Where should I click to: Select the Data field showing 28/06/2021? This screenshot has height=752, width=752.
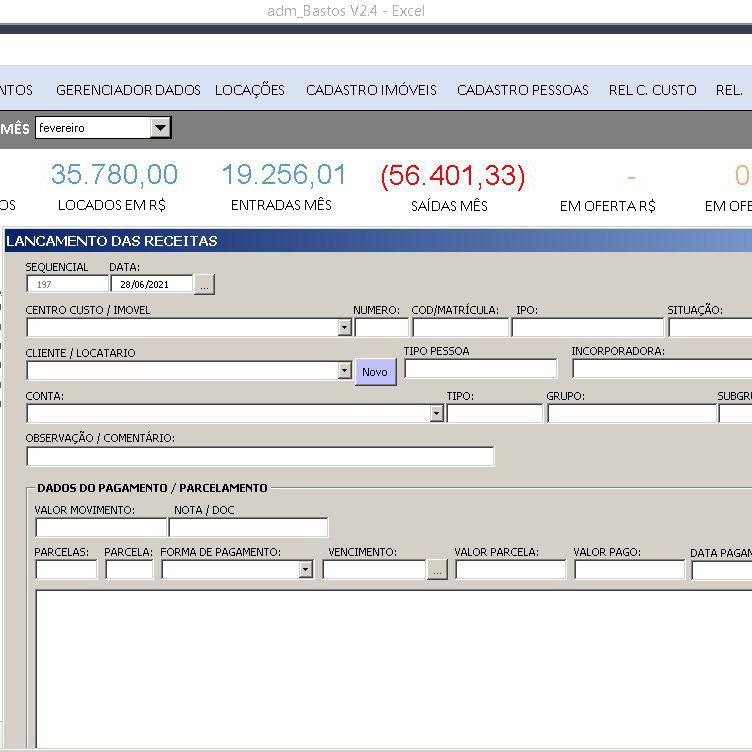click(x=151, y=285)
